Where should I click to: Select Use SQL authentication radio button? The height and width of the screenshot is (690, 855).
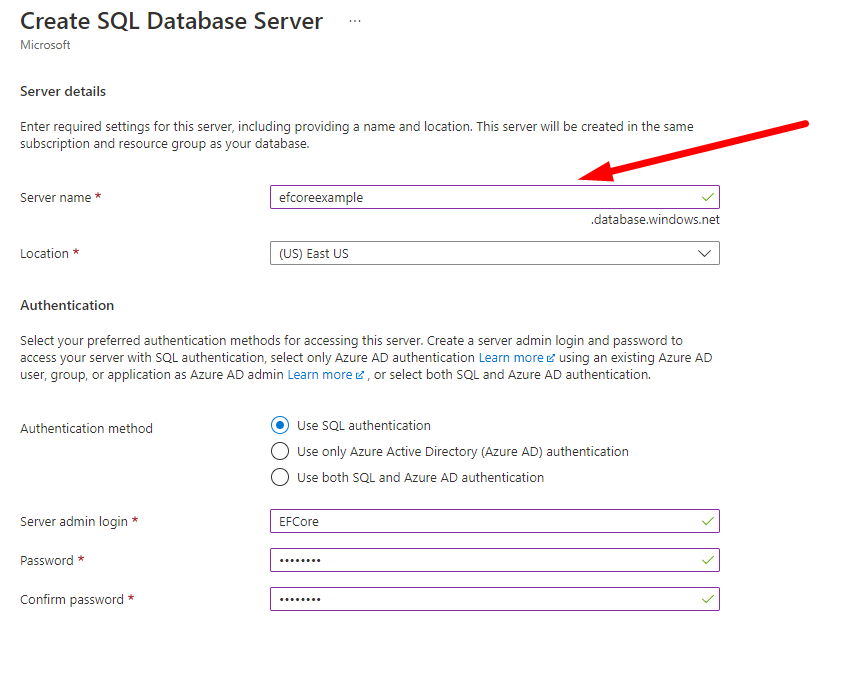pos(280,426)
